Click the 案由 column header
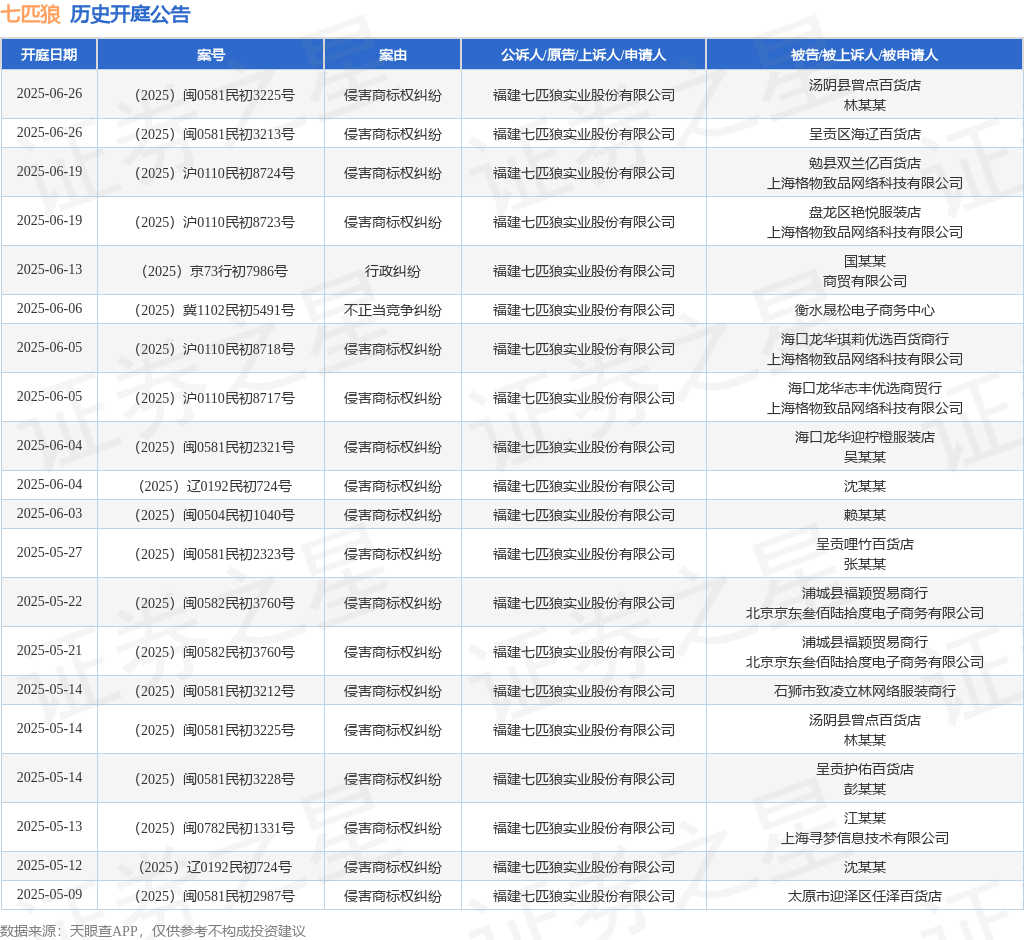The height and width of the screenshot is (940, 1024). pyautogui.click(x=392, y=55)
